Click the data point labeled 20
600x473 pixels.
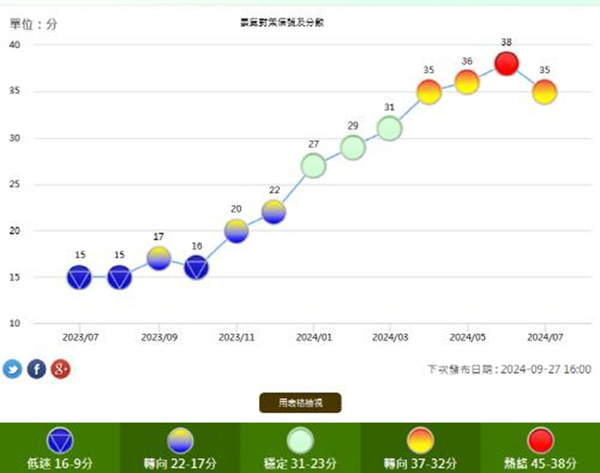(x=236, y=231)
